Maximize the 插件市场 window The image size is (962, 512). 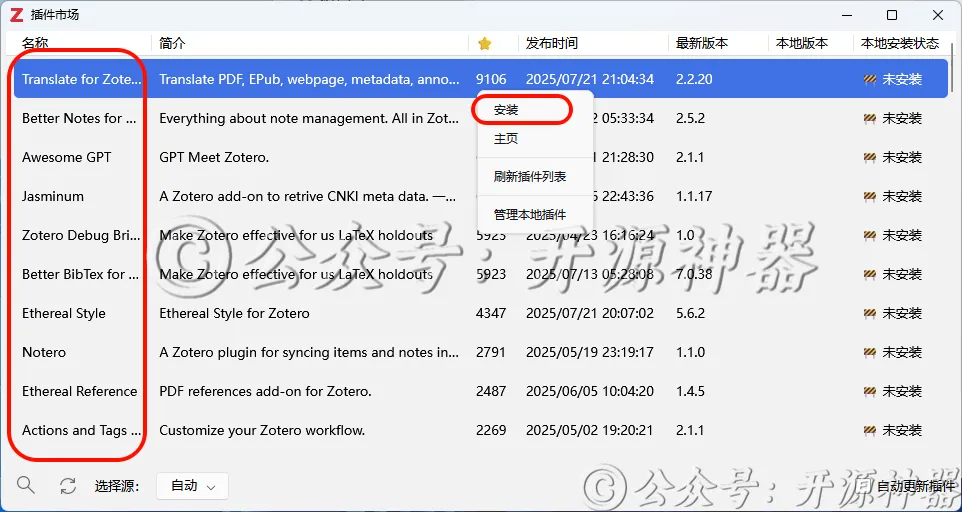pos(892,15)
